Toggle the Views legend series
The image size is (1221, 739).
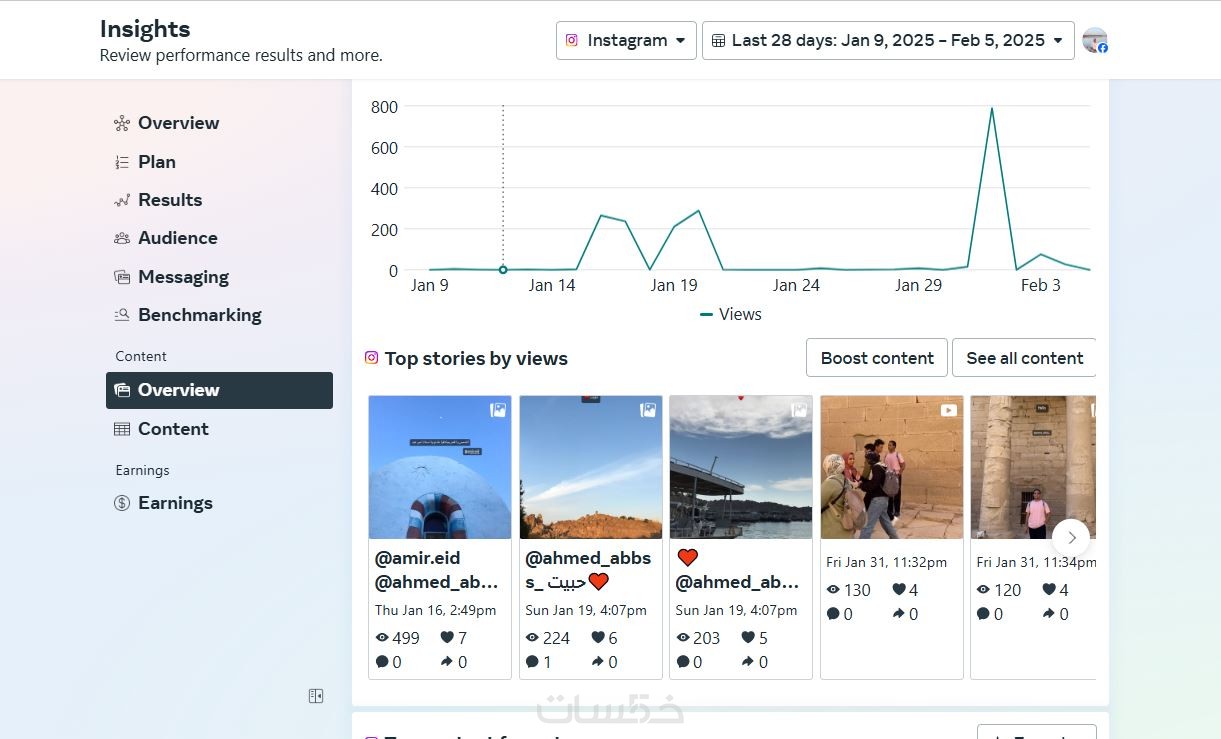[x=731, y=314]
